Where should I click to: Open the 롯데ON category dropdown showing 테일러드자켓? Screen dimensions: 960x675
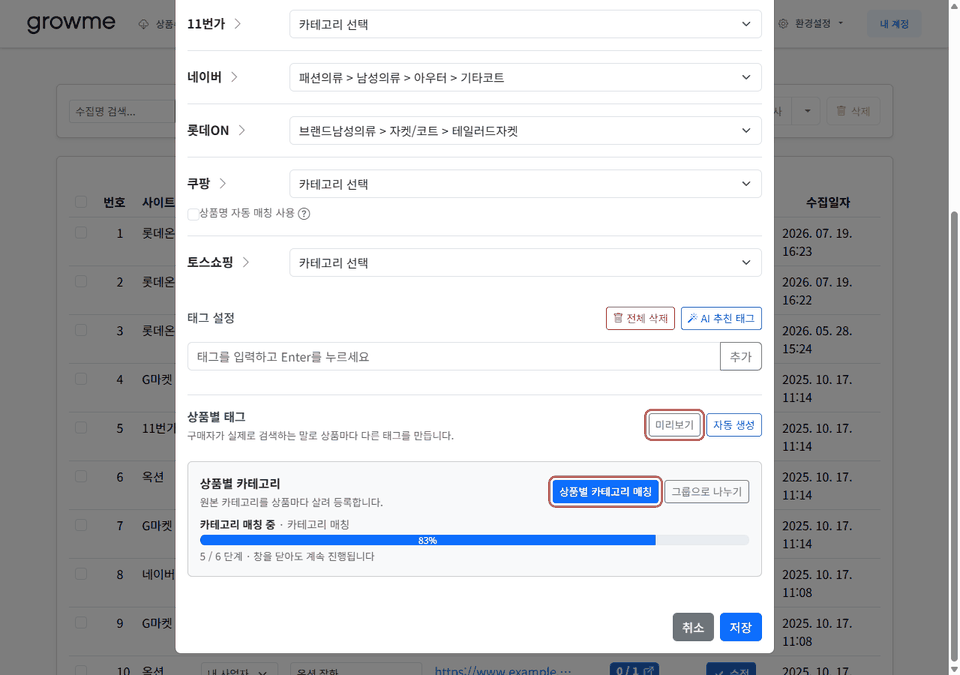[525, 130]
